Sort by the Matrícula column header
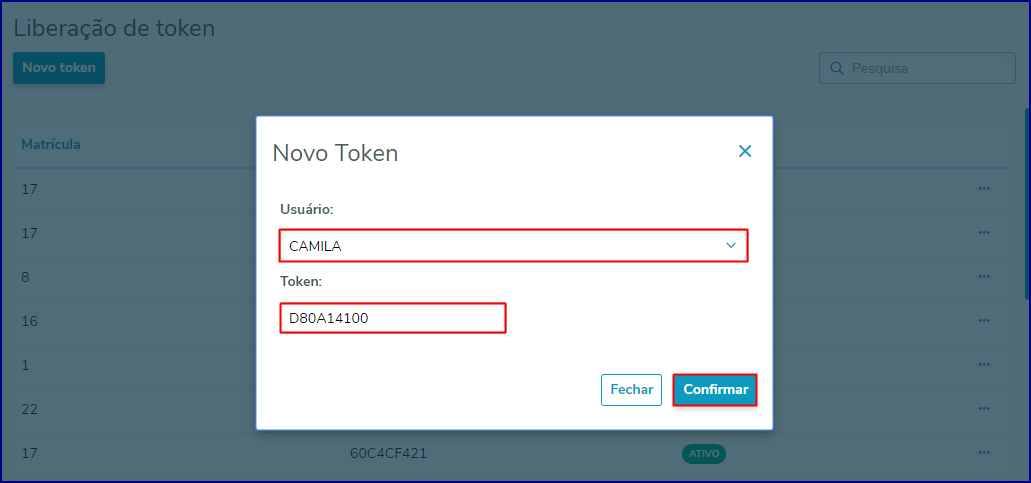 51,144
